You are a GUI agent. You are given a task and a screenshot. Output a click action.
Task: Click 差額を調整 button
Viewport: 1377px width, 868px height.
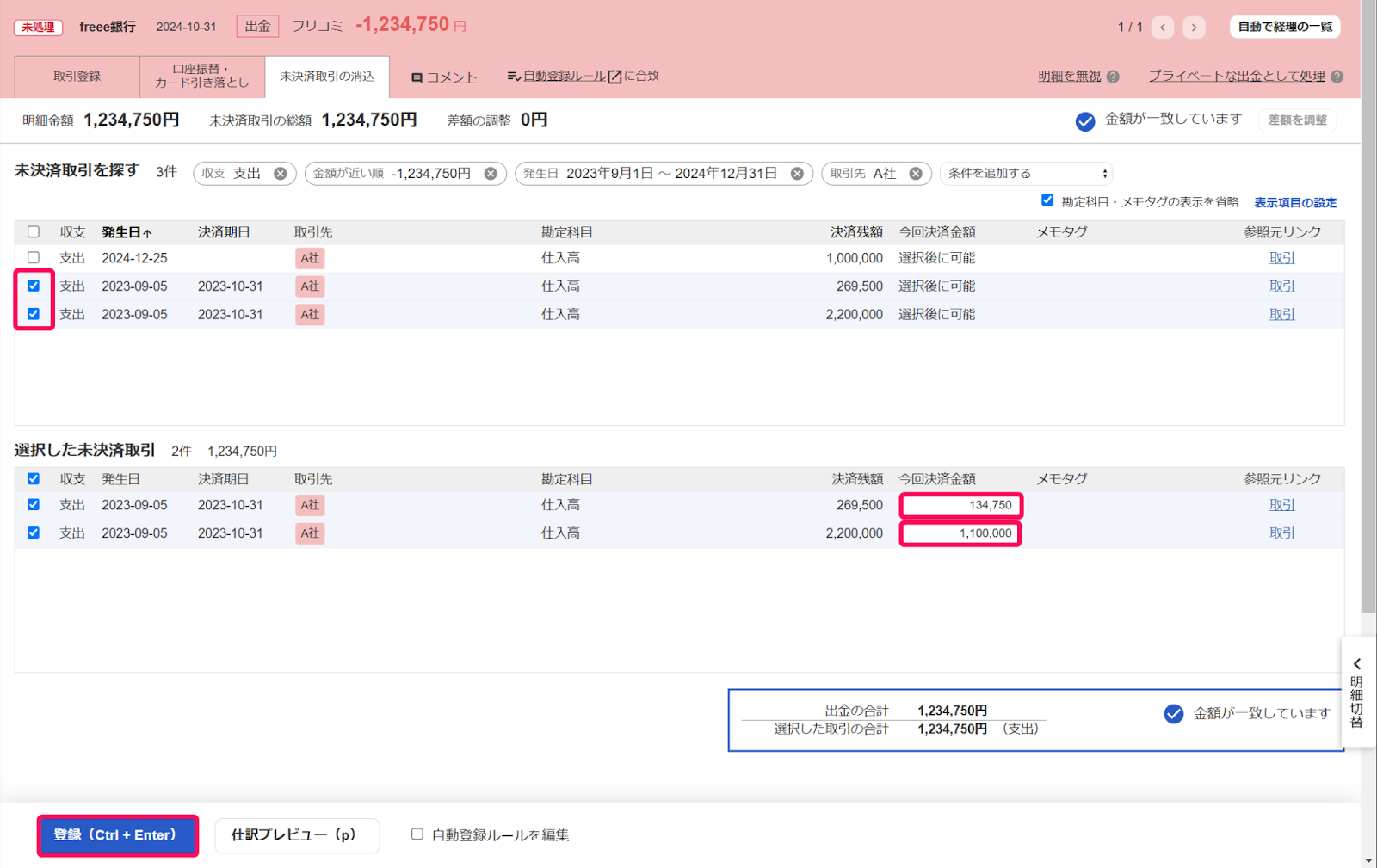1297,120
